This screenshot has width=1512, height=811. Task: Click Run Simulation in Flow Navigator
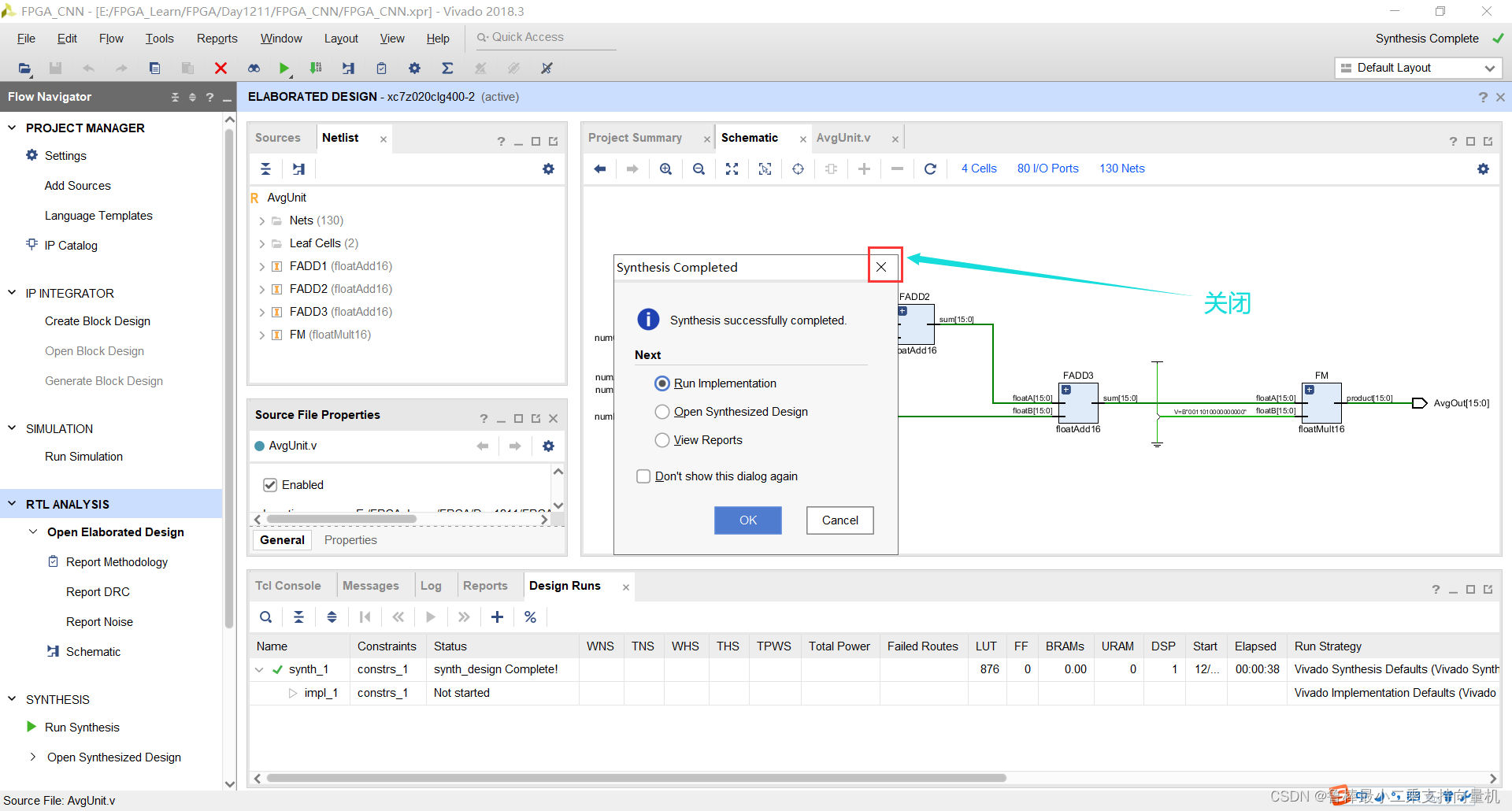(83, 457)
